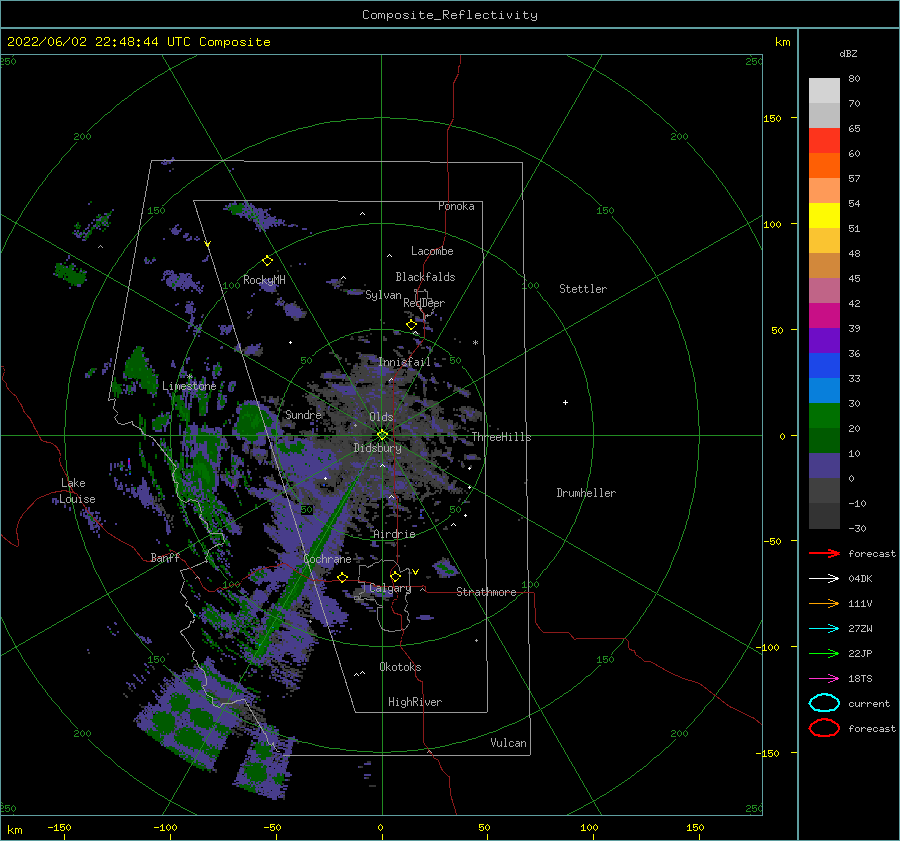Select the magenta 39–42 dBZ swatch
900x841 pixels.
pos(824,316)
